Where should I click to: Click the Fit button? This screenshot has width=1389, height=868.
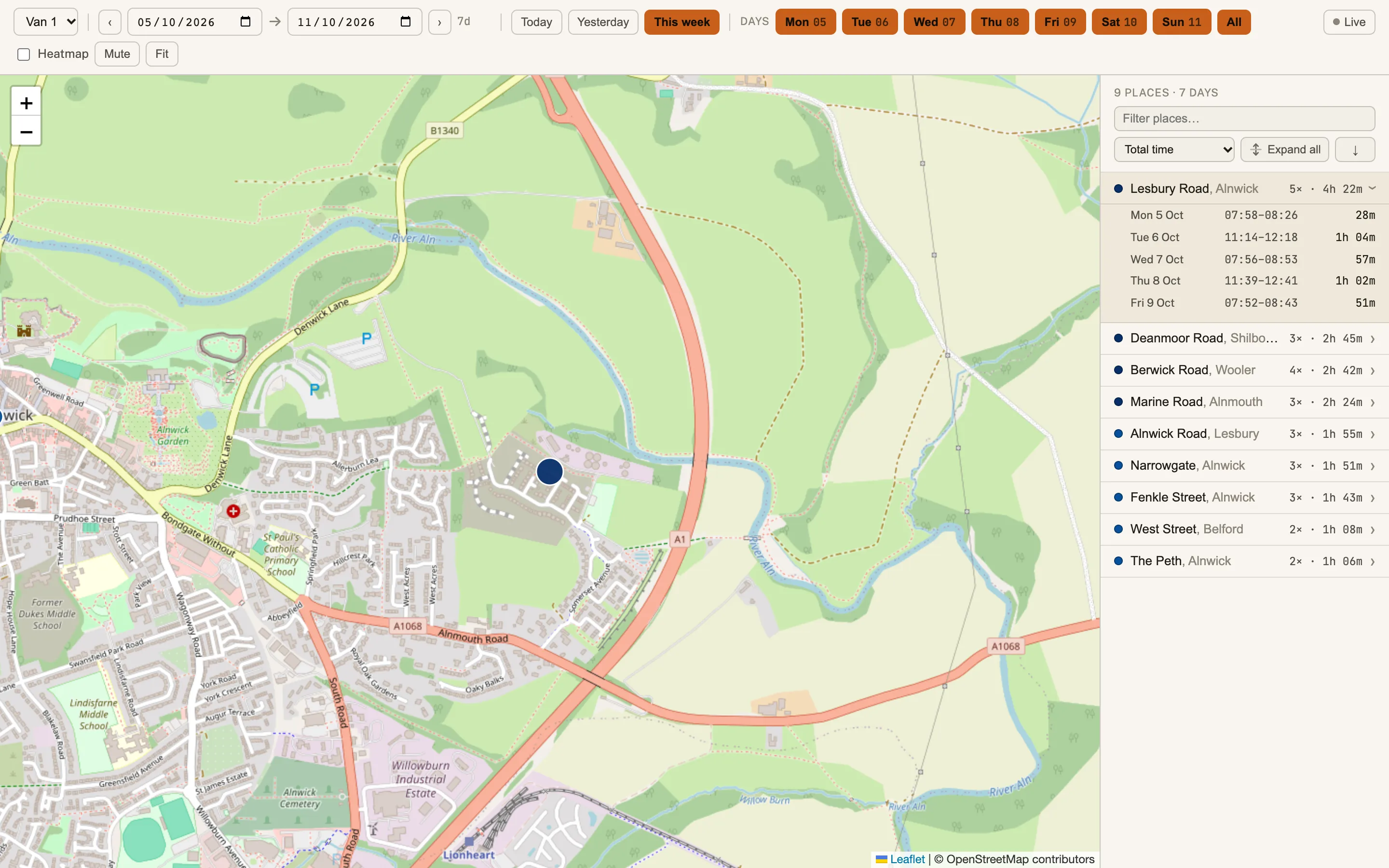coord(162,54)
